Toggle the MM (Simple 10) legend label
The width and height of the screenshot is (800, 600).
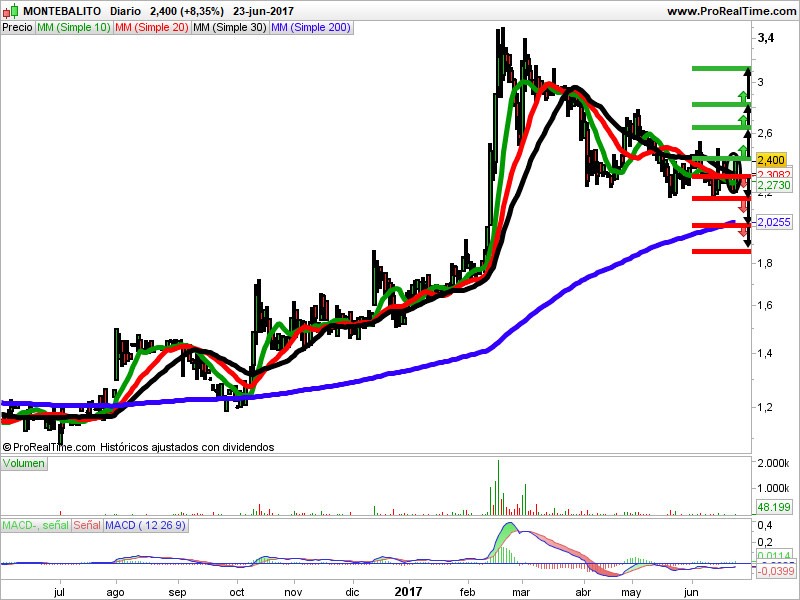[73, 28]
